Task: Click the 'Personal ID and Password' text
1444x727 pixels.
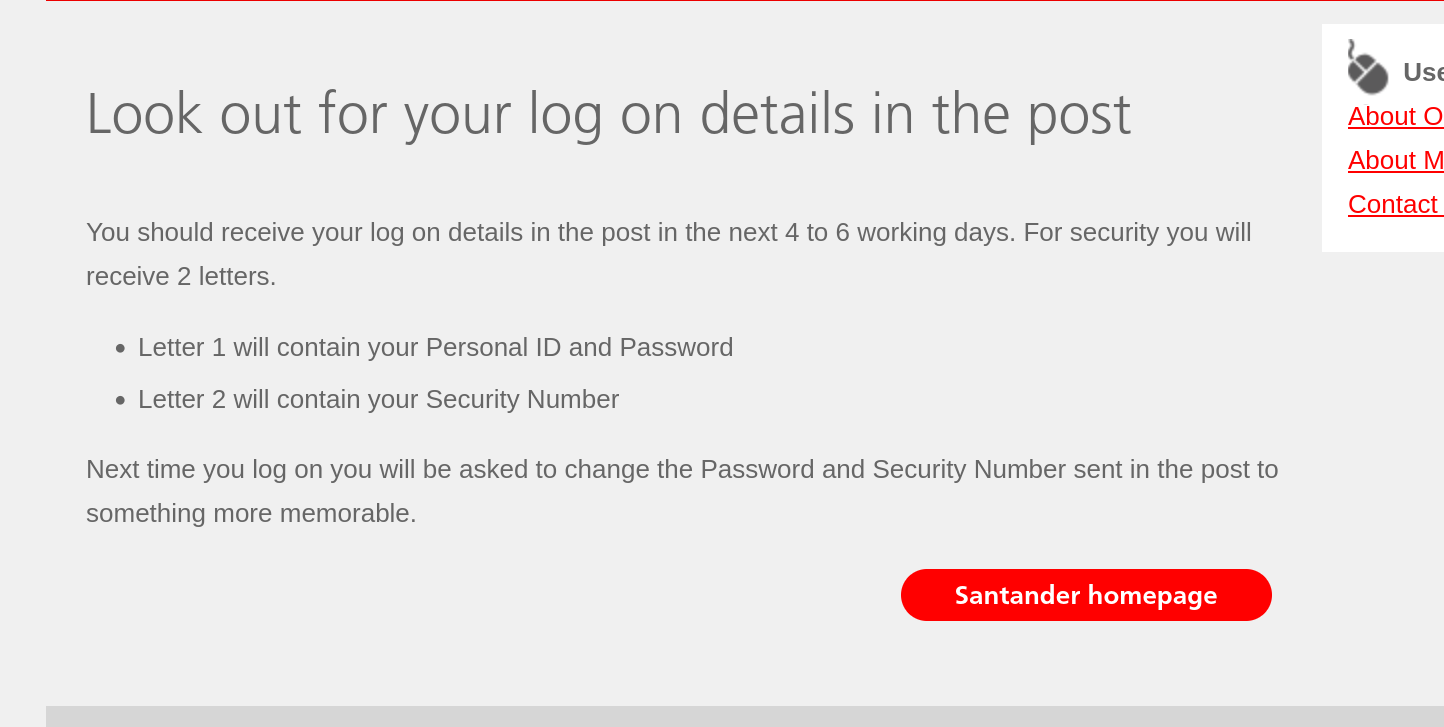Action: 579,347
